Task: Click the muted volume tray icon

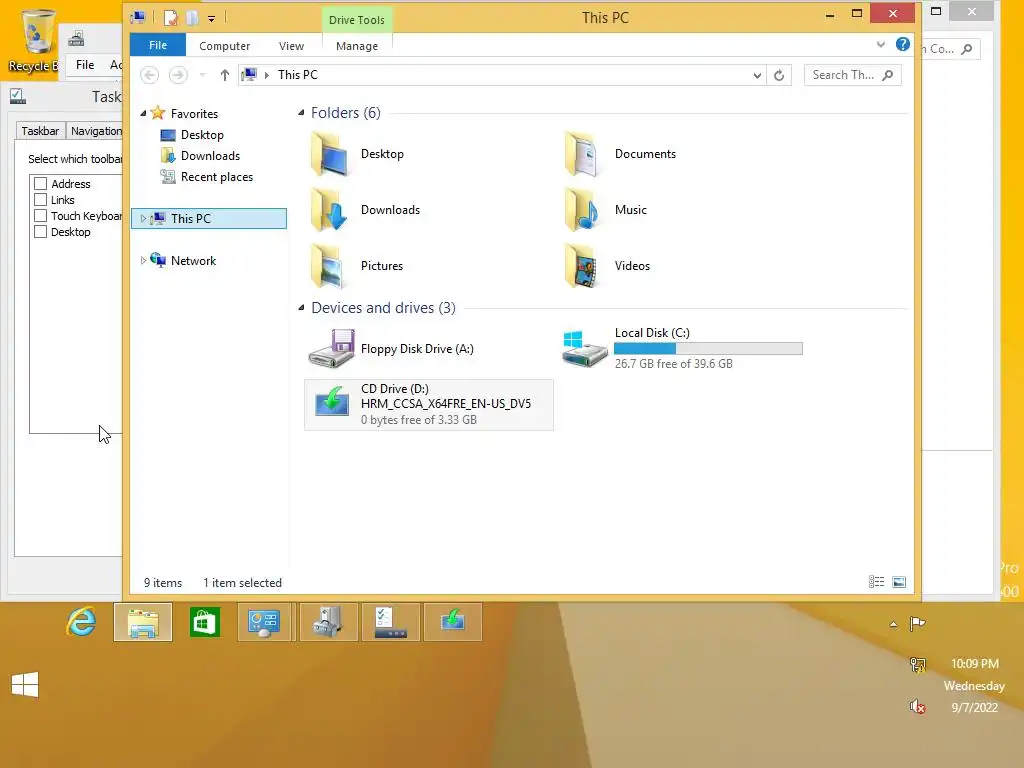Action: click(918, 707)
